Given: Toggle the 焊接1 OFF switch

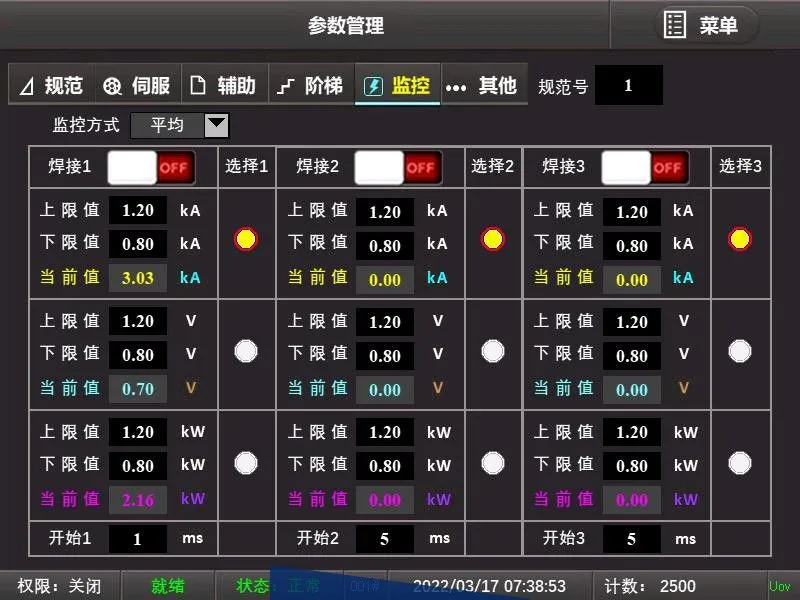Looking at the screenshot, I should tap(150, 167).
